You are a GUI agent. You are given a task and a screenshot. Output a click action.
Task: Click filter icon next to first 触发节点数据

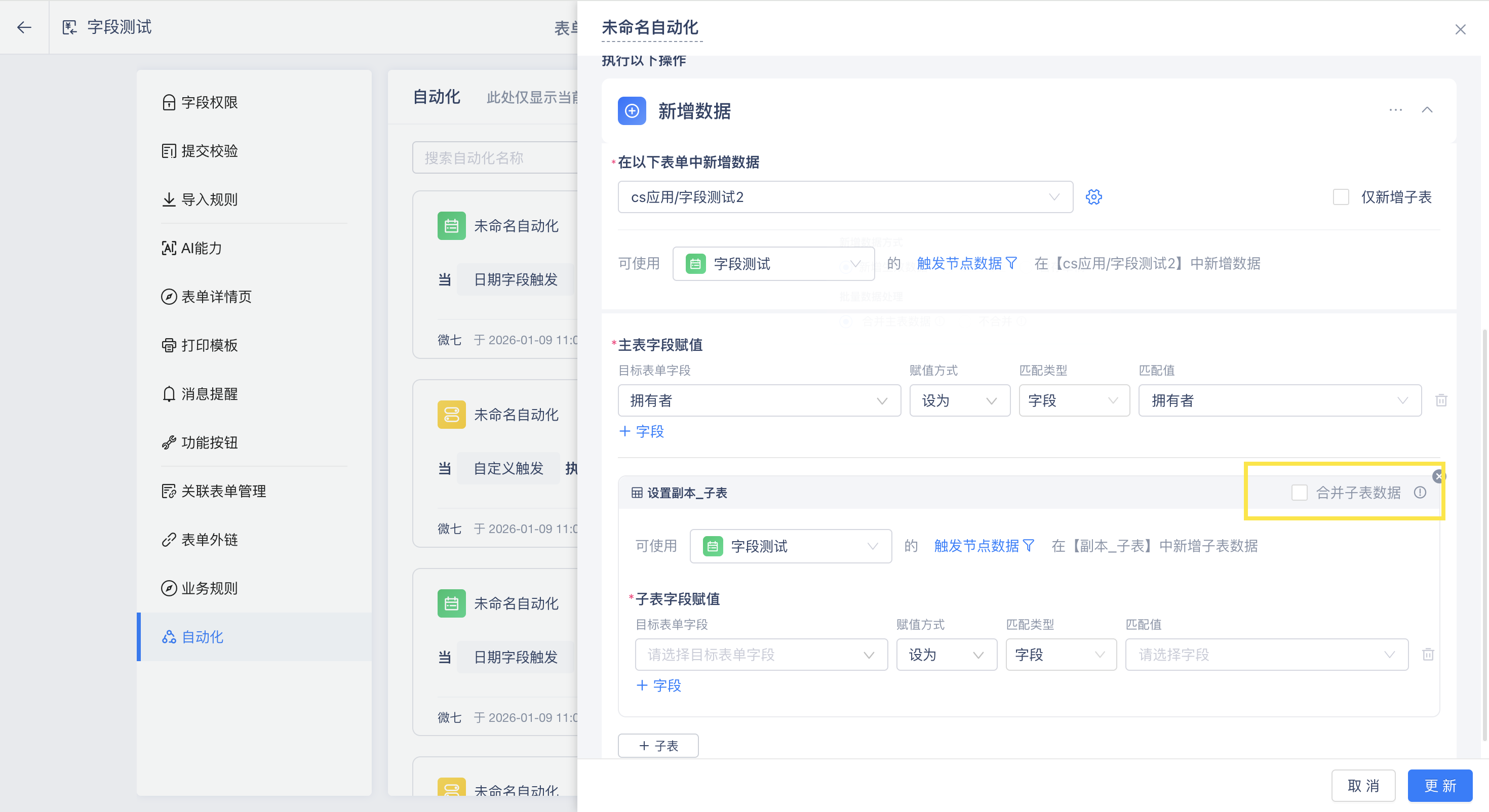tap(1011, 264)
